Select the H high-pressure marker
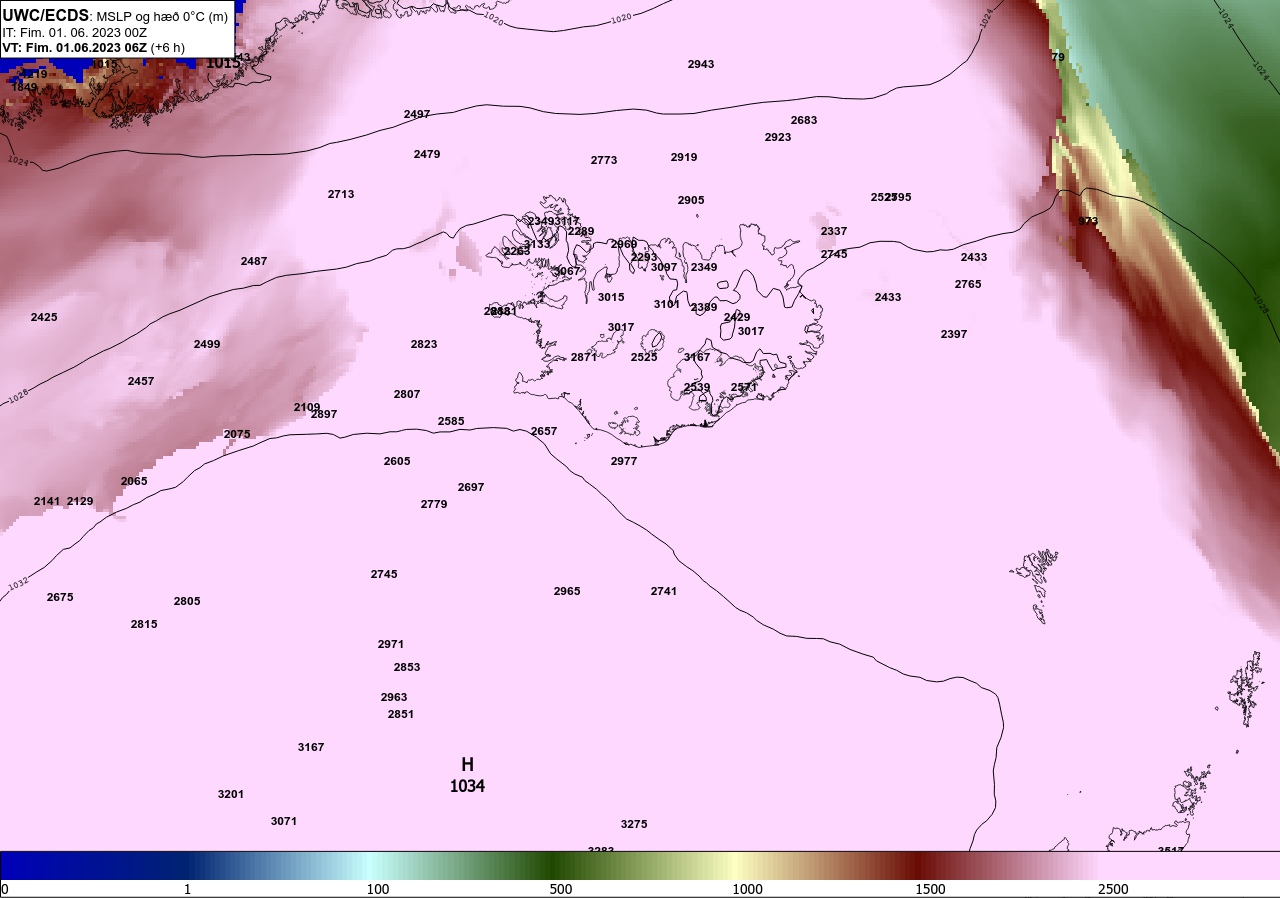 tap(467, 765)
